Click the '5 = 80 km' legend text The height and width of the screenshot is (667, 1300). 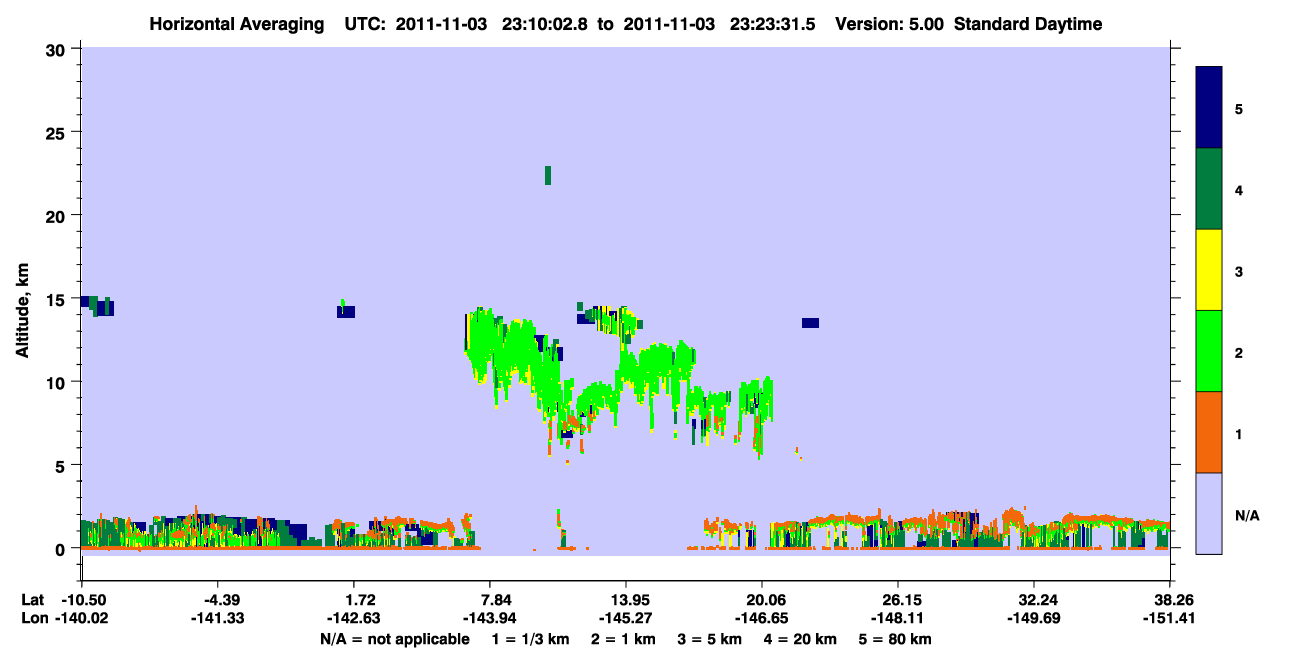896,639
